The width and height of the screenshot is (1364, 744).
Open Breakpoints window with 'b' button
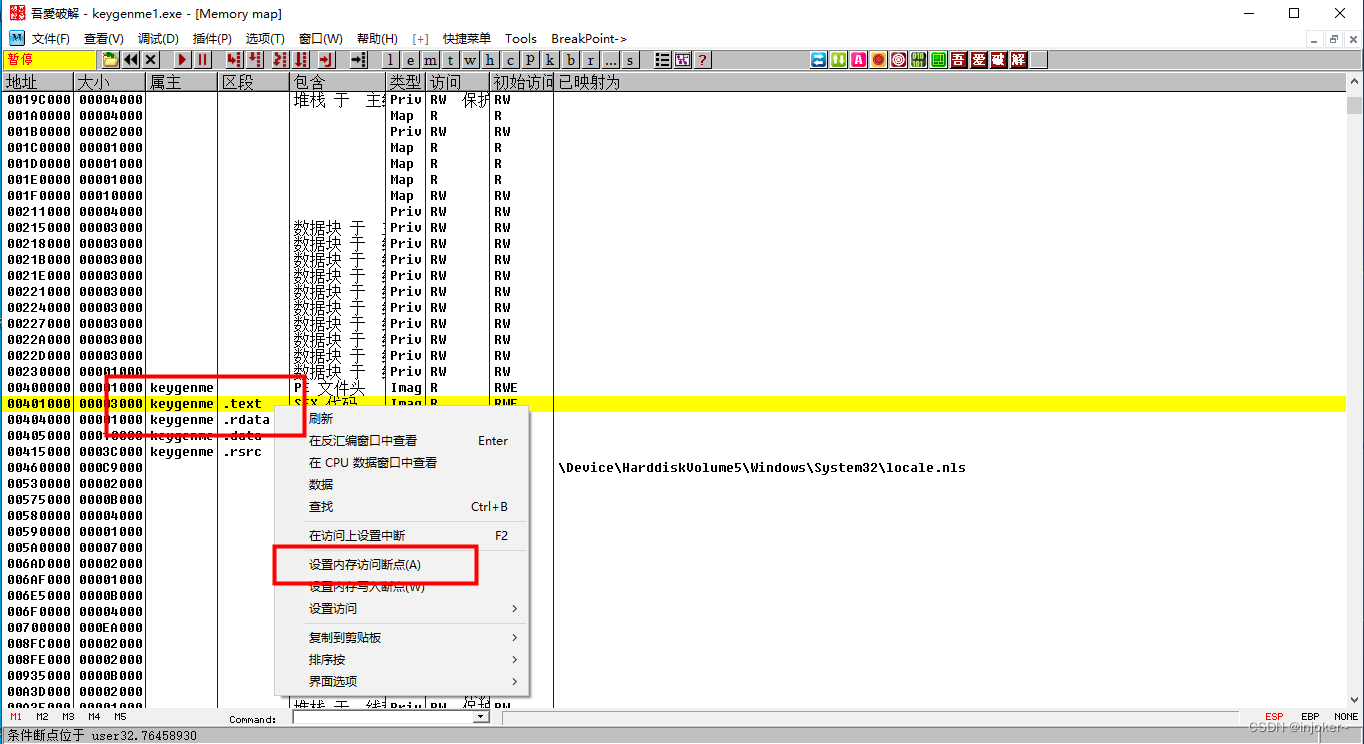[x=570, y=60]
